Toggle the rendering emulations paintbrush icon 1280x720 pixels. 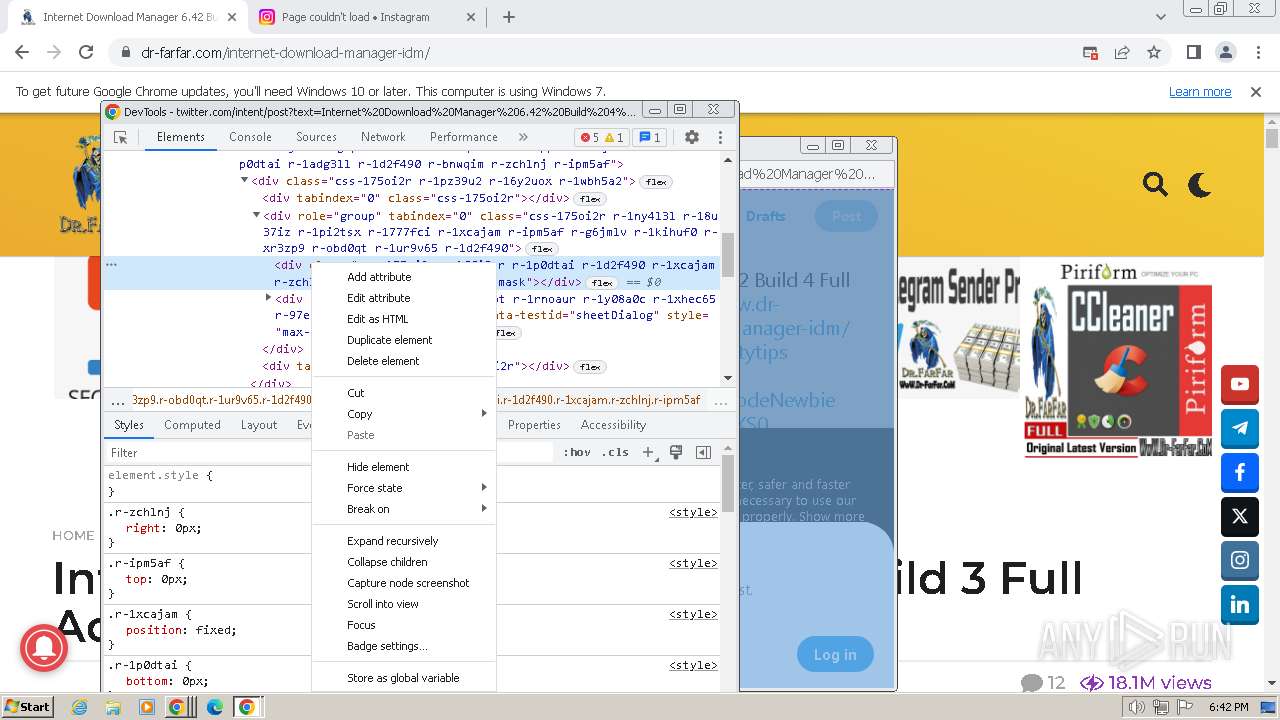click(x=676, y=452)
